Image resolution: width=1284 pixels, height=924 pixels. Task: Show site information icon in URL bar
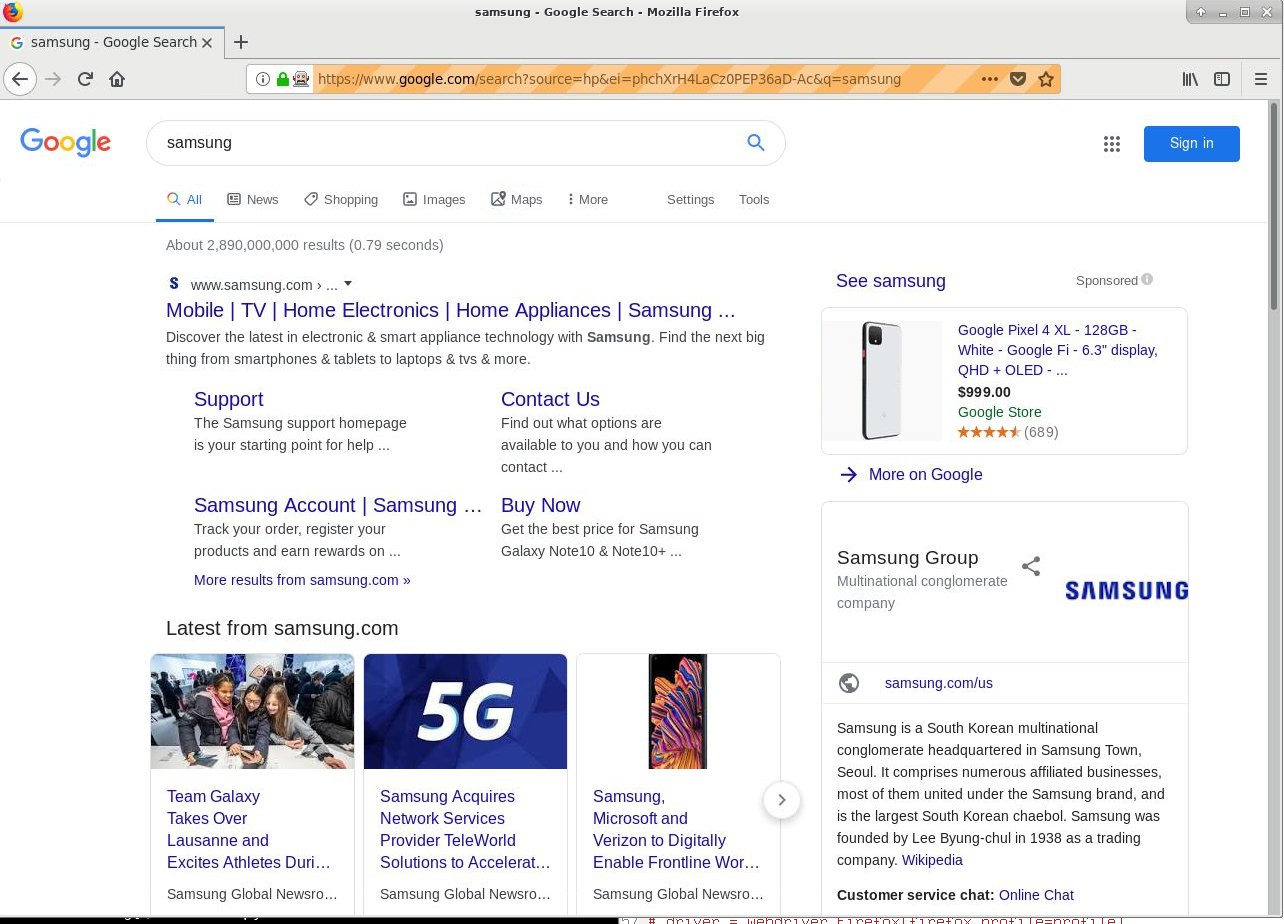point(262,79)
